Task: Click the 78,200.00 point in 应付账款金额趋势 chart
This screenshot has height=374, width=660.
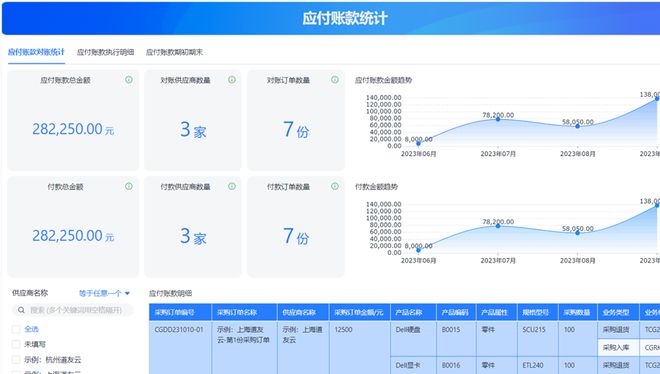Action: [498, 119]
